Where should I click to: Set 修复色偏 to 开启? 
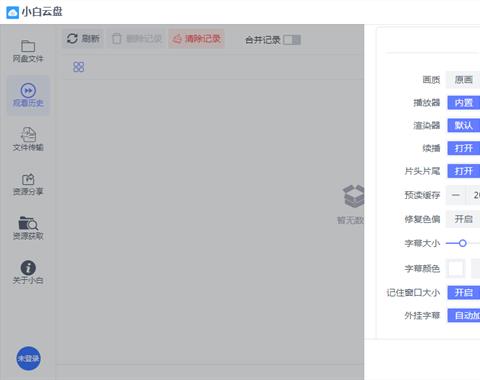click(x=464, y=219)
